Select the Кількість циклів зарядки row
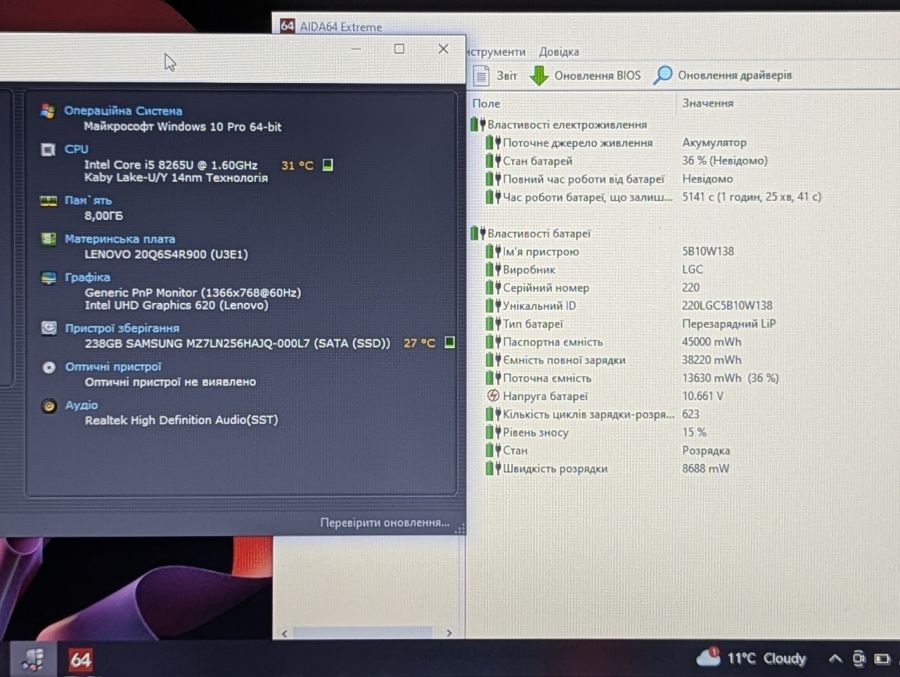The image size is (900, 677). click(x=683, y=414)
